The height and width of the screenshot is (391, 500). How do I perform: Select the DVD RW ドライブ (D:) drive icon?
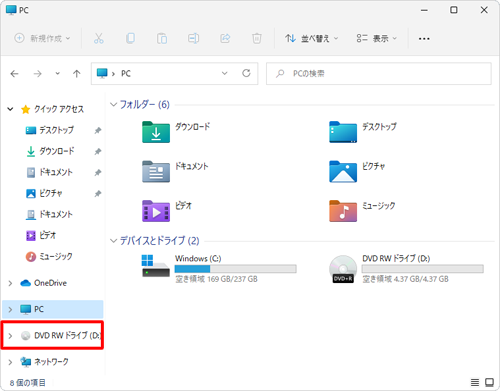[343, 269]
